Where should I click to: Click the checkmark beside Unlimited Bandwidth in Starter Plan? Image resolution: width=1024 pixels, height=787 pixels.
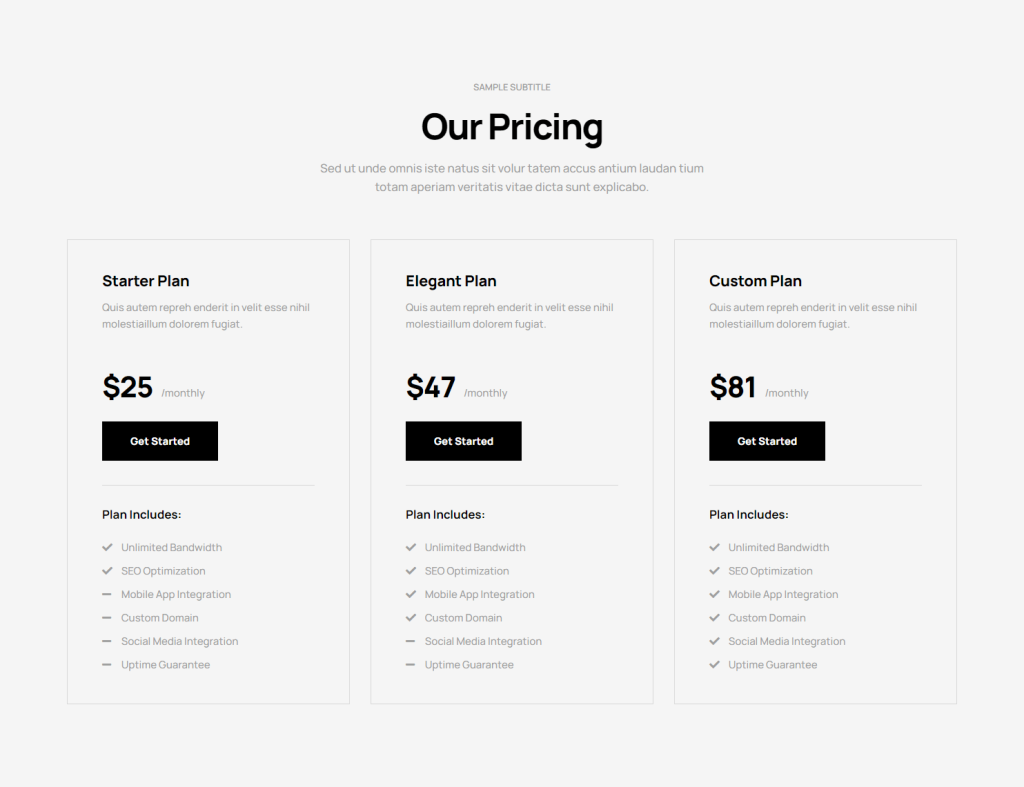point(106,547)
